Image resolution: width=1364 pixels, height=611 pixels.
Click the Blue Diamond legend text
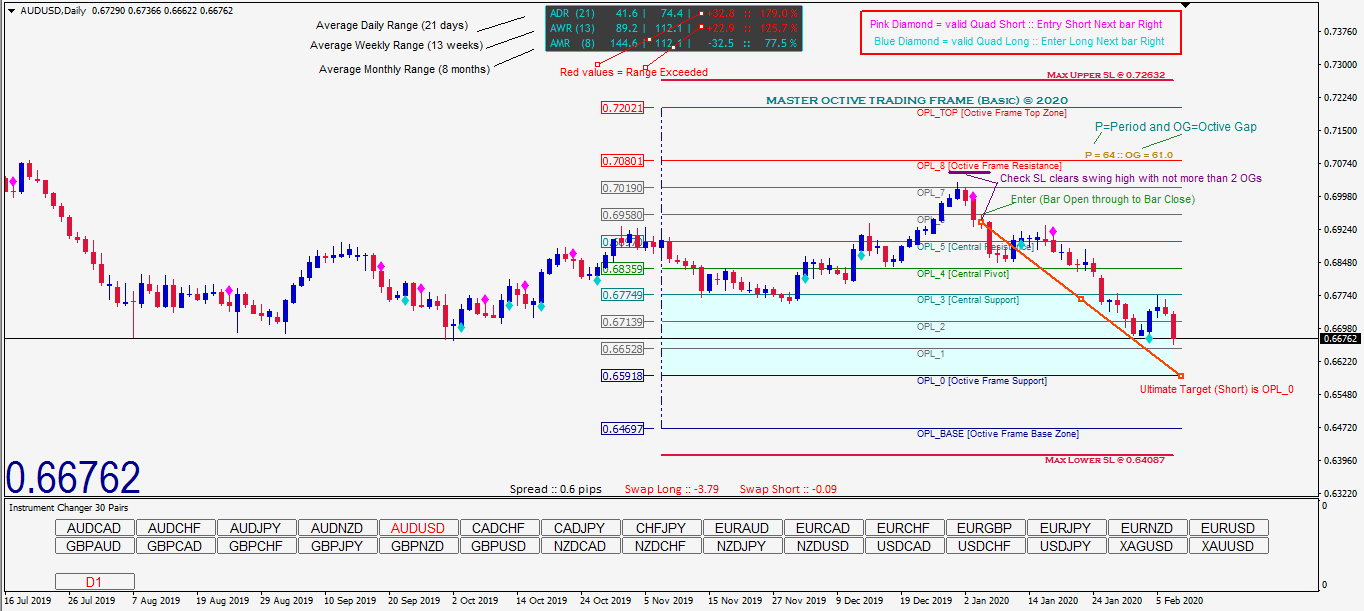(1019, 42)
